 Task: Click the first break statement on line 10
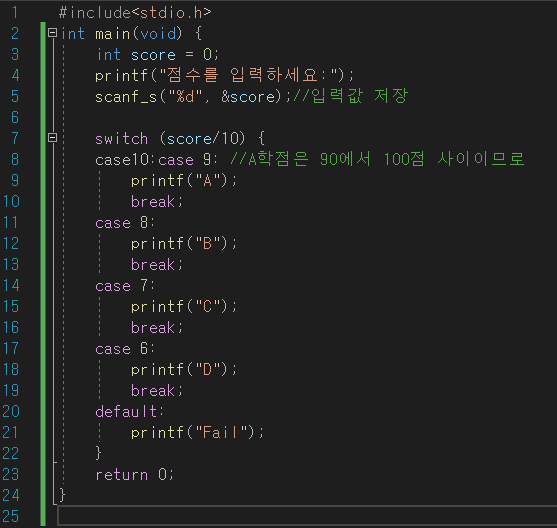(x=157, y=202)
